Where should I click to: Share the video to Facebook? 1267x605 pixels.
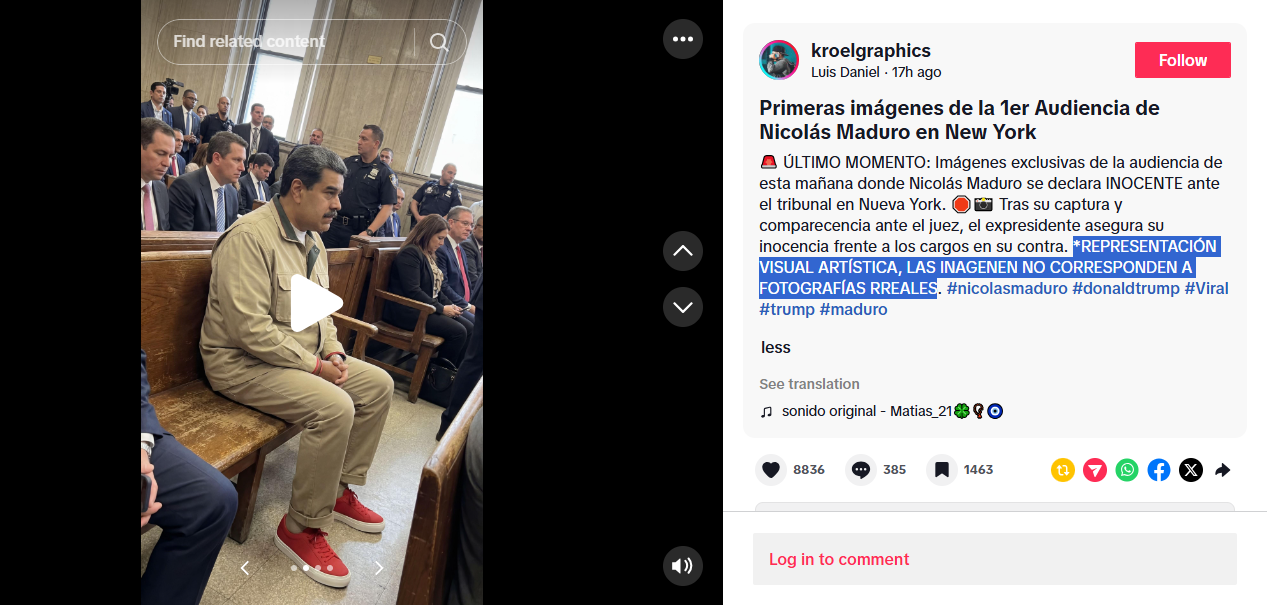pyautogui.click(x=1159, y=470)
